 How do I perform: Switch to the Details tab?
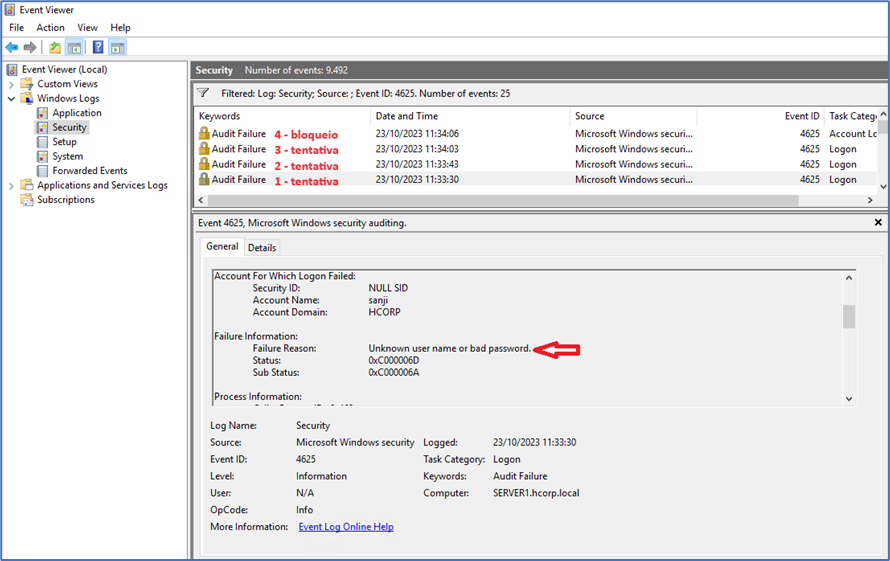tap(262, 247)
